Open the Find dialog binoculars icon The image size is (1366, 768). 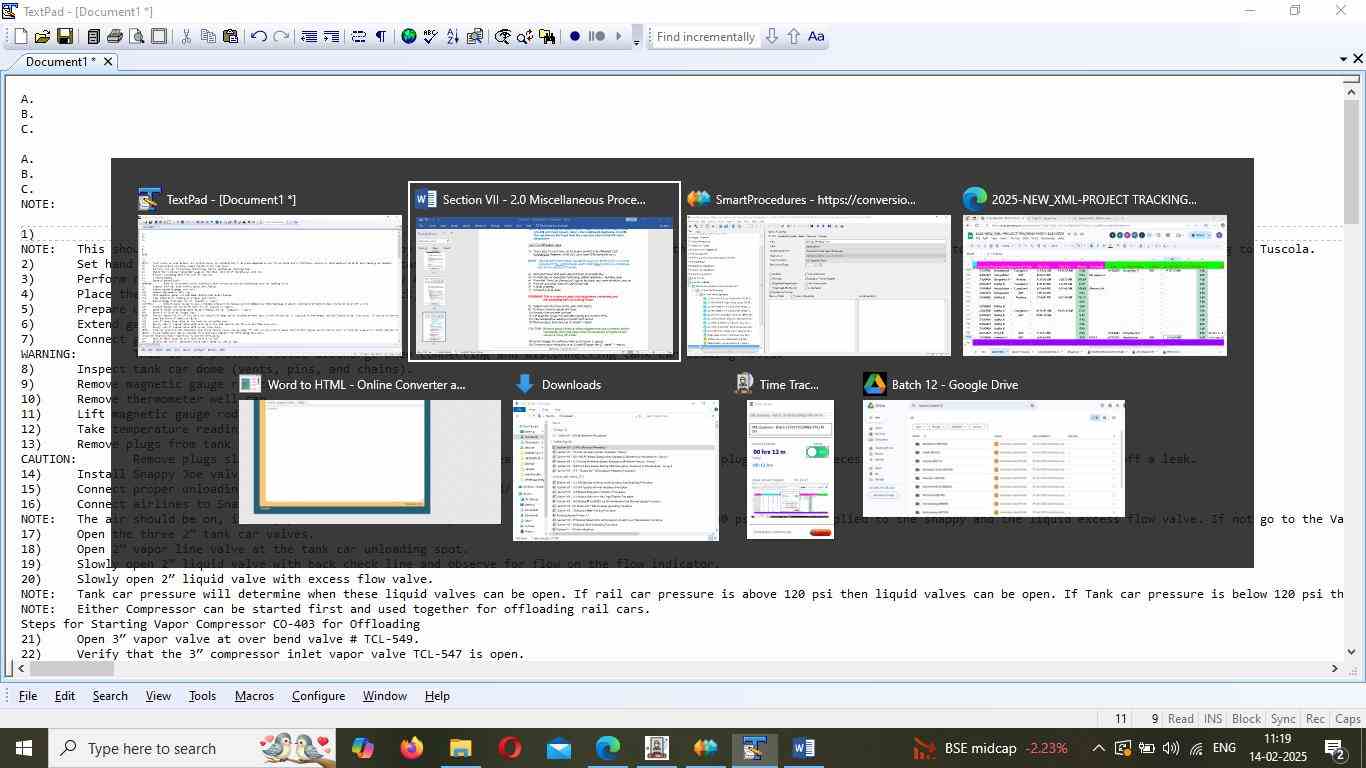point(502,36)
